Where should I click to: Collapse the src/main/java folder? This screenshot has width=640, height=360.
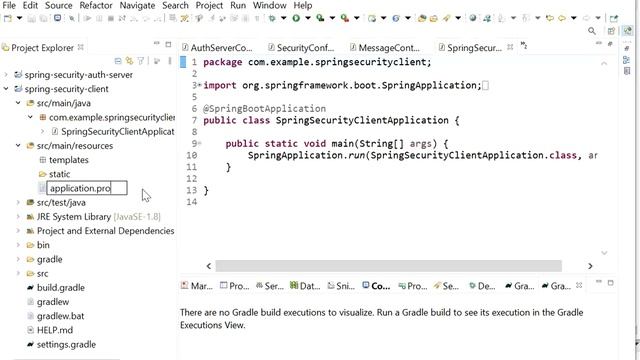coord(18,103)
